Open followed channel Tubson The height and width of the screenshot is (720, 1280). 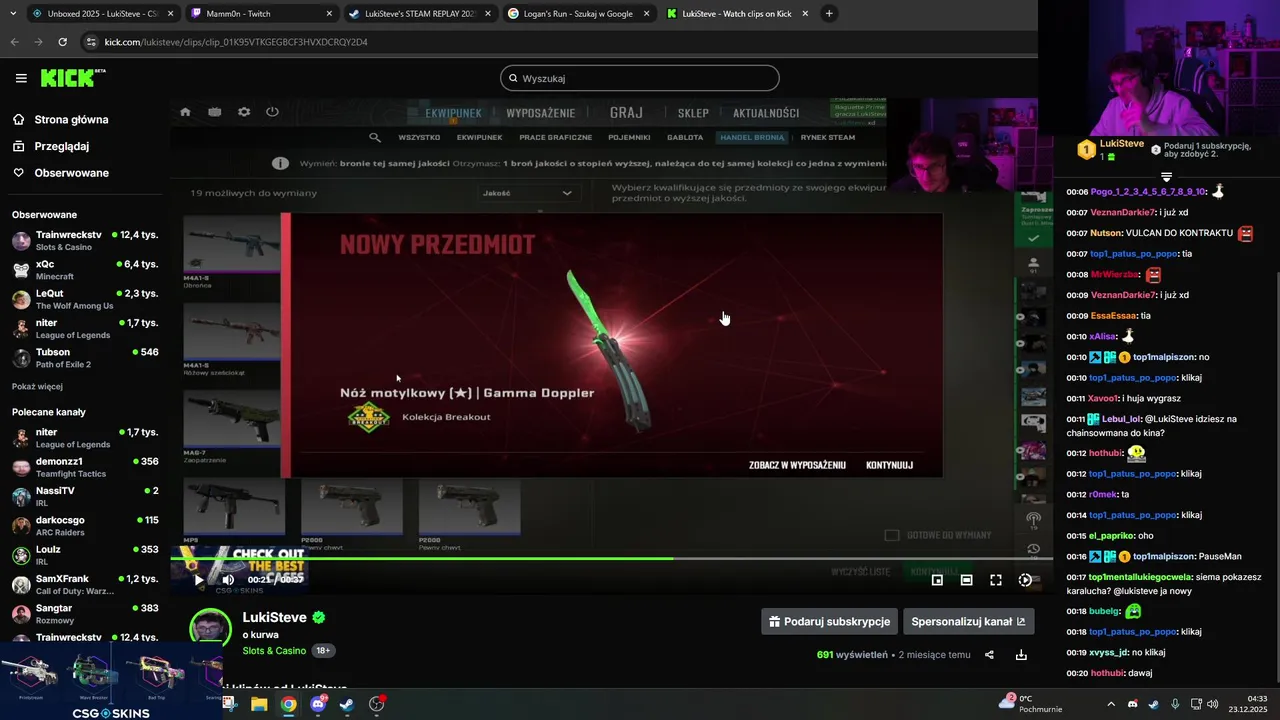(x=83, y=357)
